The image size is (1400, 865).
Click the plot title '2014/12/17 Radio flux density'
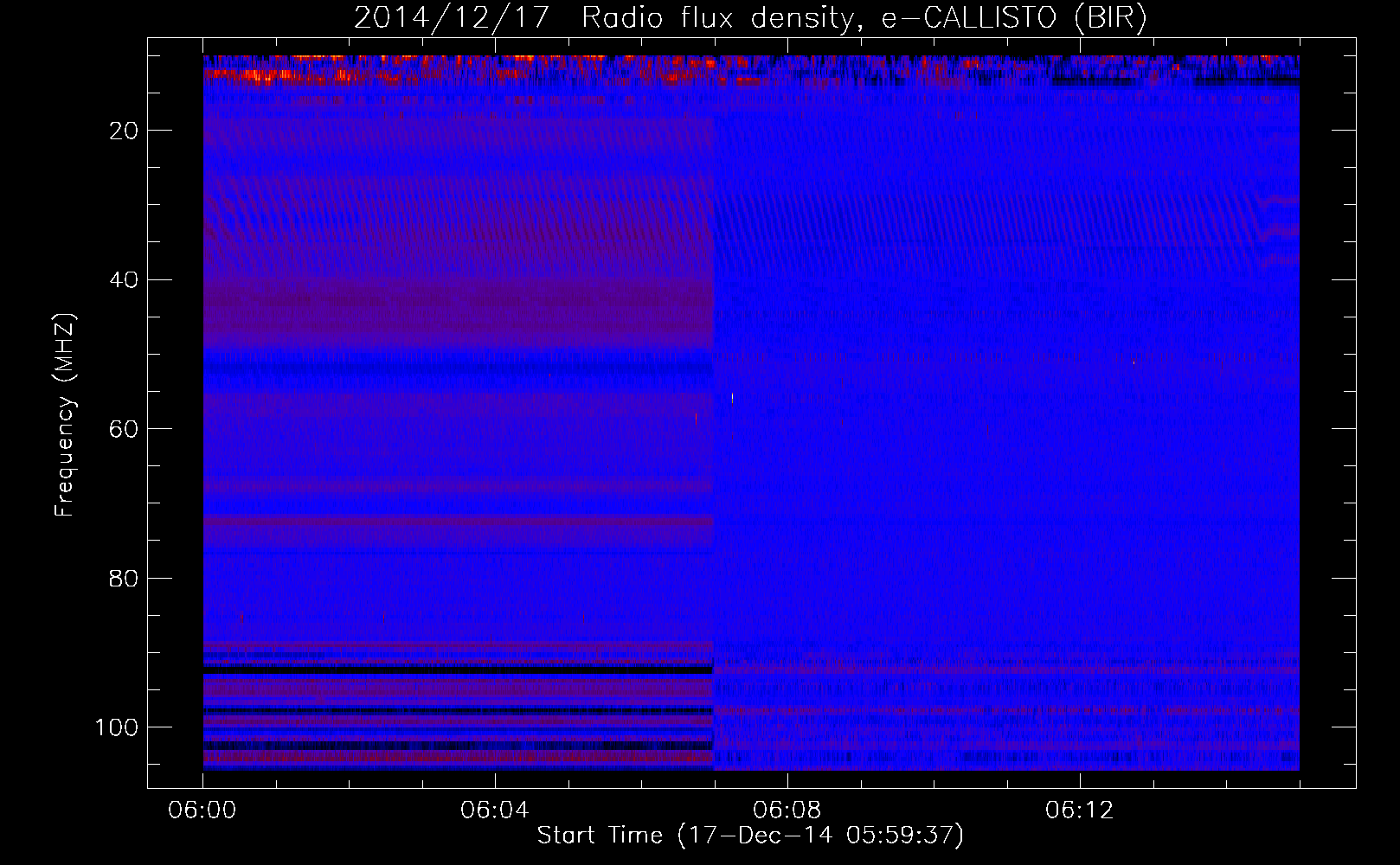751,18
